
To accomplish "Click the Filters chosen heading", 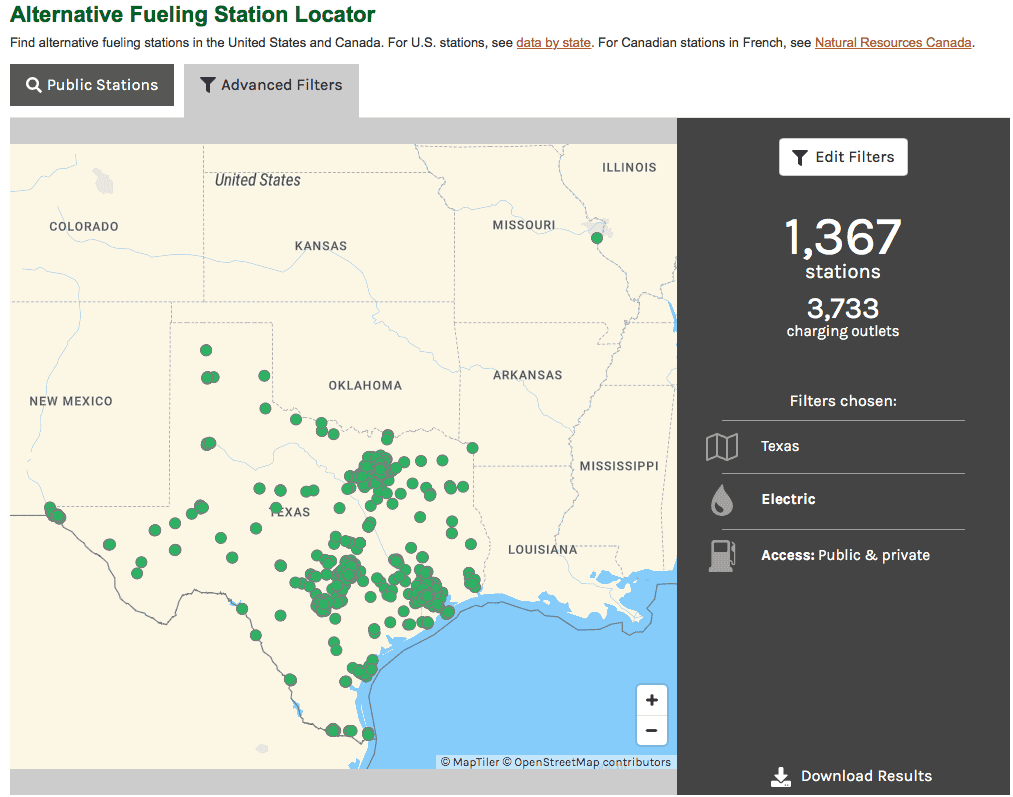I will click(x=843, y=401).
